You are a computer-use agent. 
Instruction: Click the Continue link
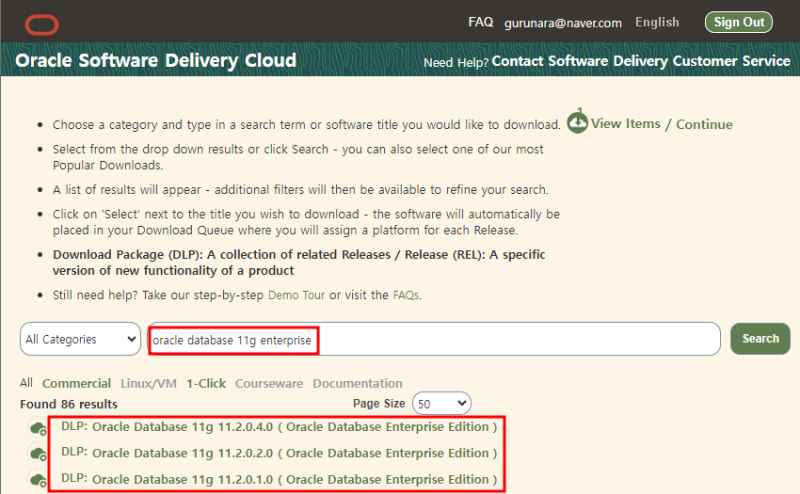point(704,124)
